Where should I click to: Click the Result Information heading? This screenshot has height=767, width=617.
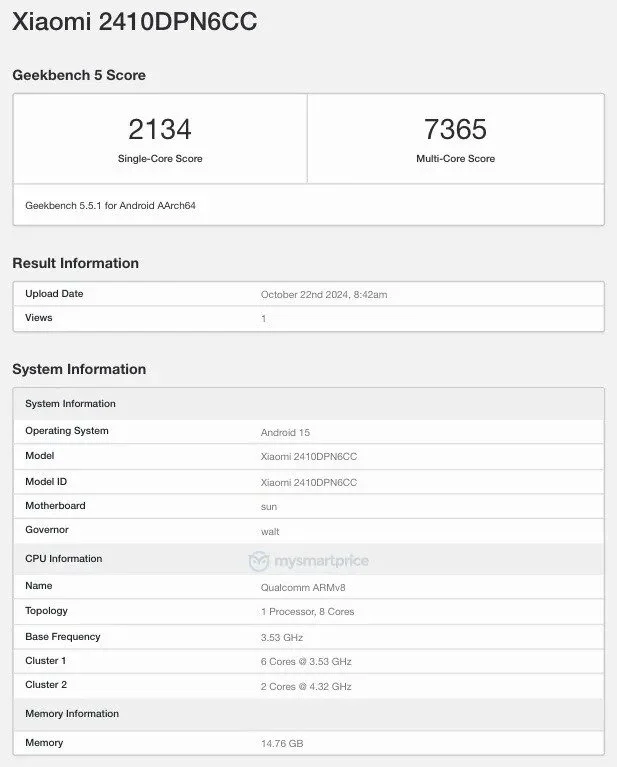[75, 263]
